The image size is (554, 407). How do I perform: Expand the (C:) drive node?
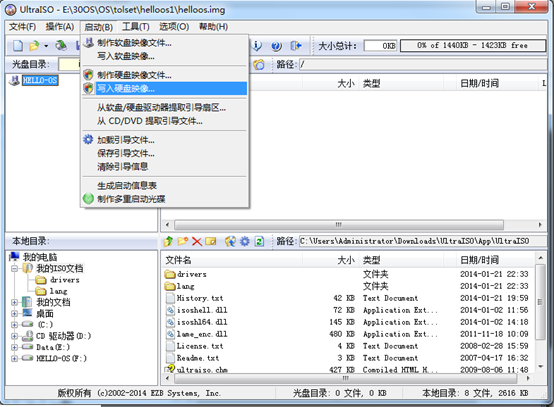(14, 325)
